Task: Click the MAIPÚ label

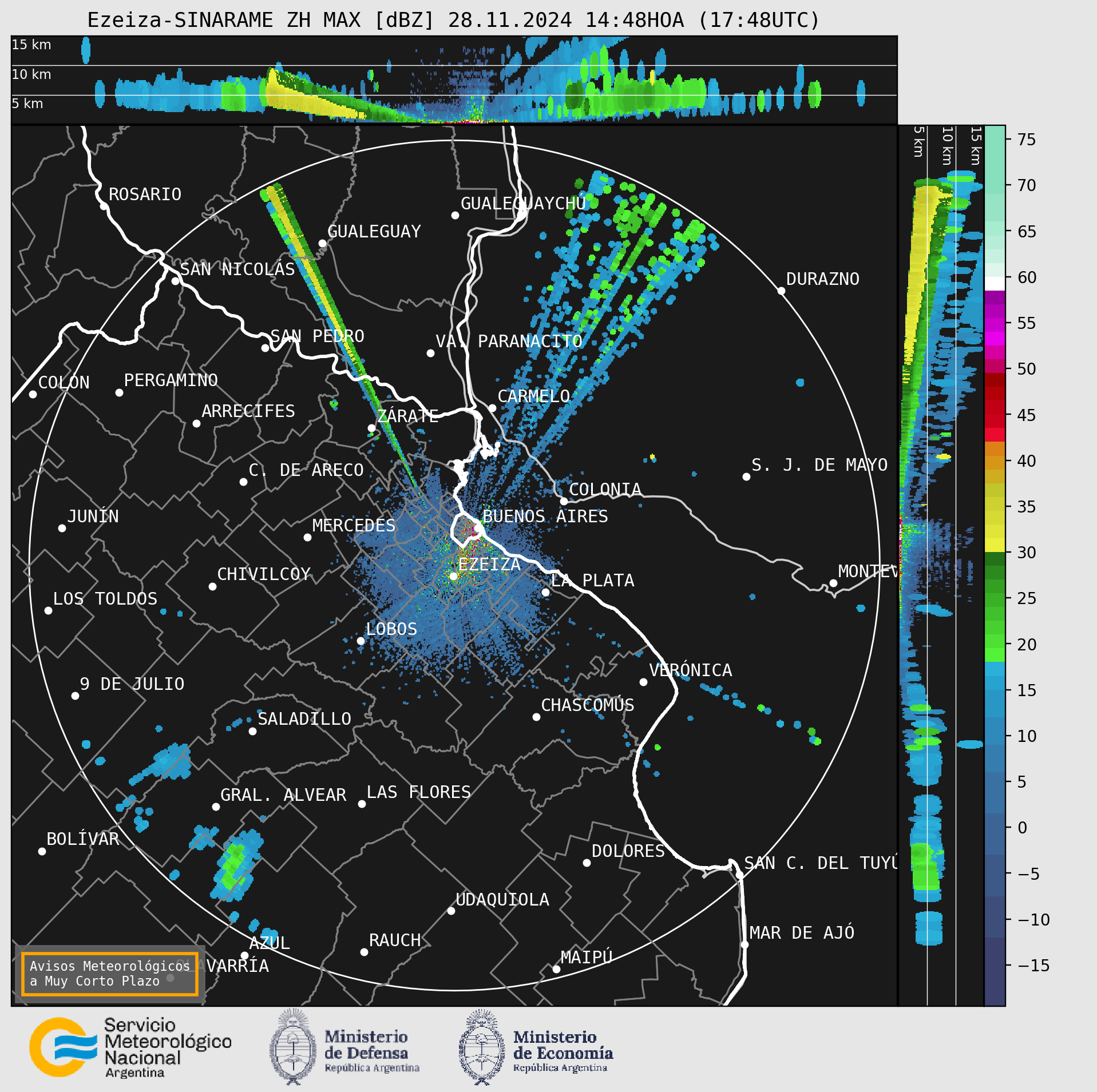Action: click(587, 957)
